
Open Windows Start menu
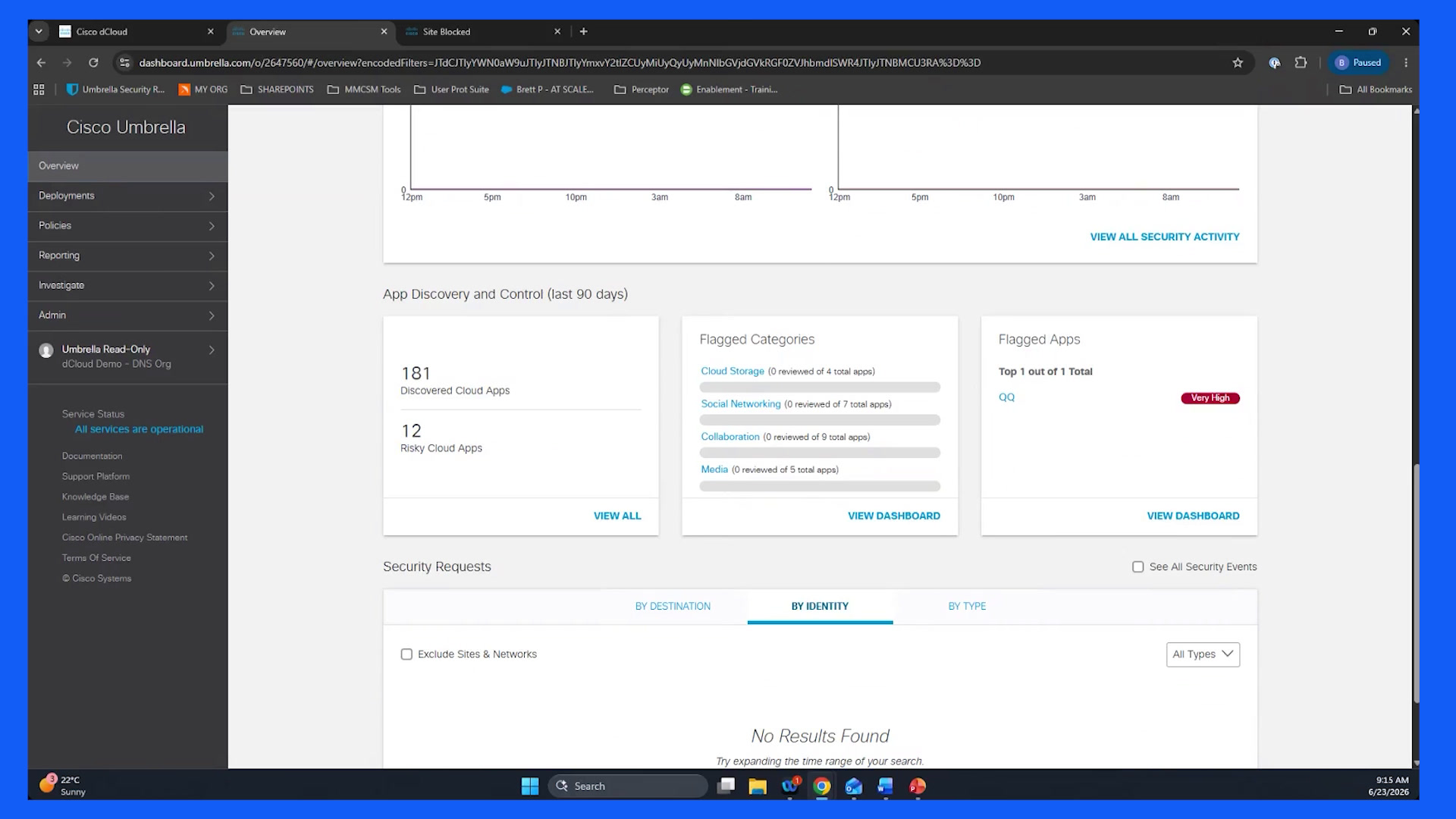click(x=530, y=786)
